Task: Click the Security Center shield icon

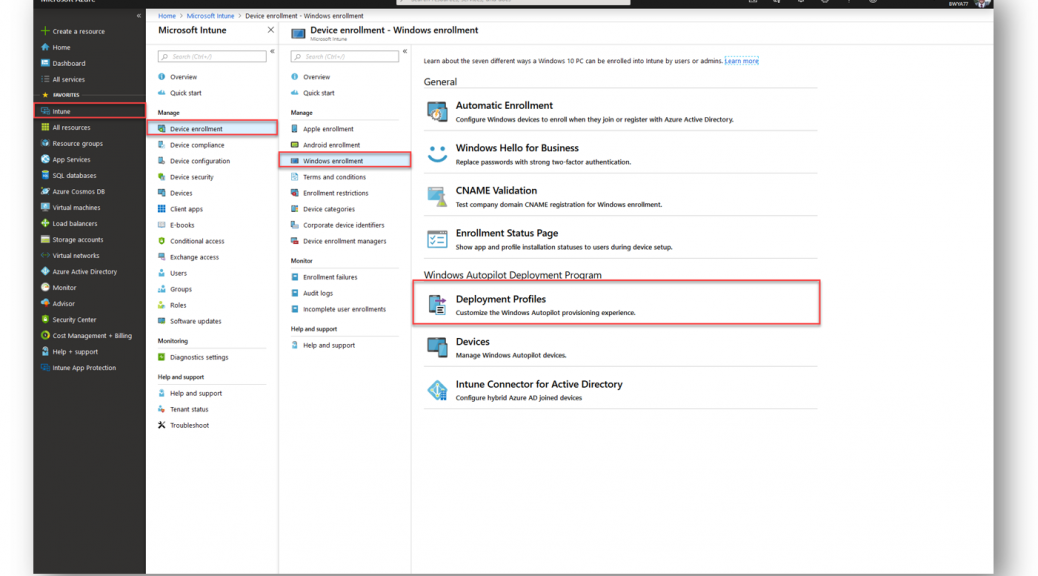Action: (x=45, y=319)
